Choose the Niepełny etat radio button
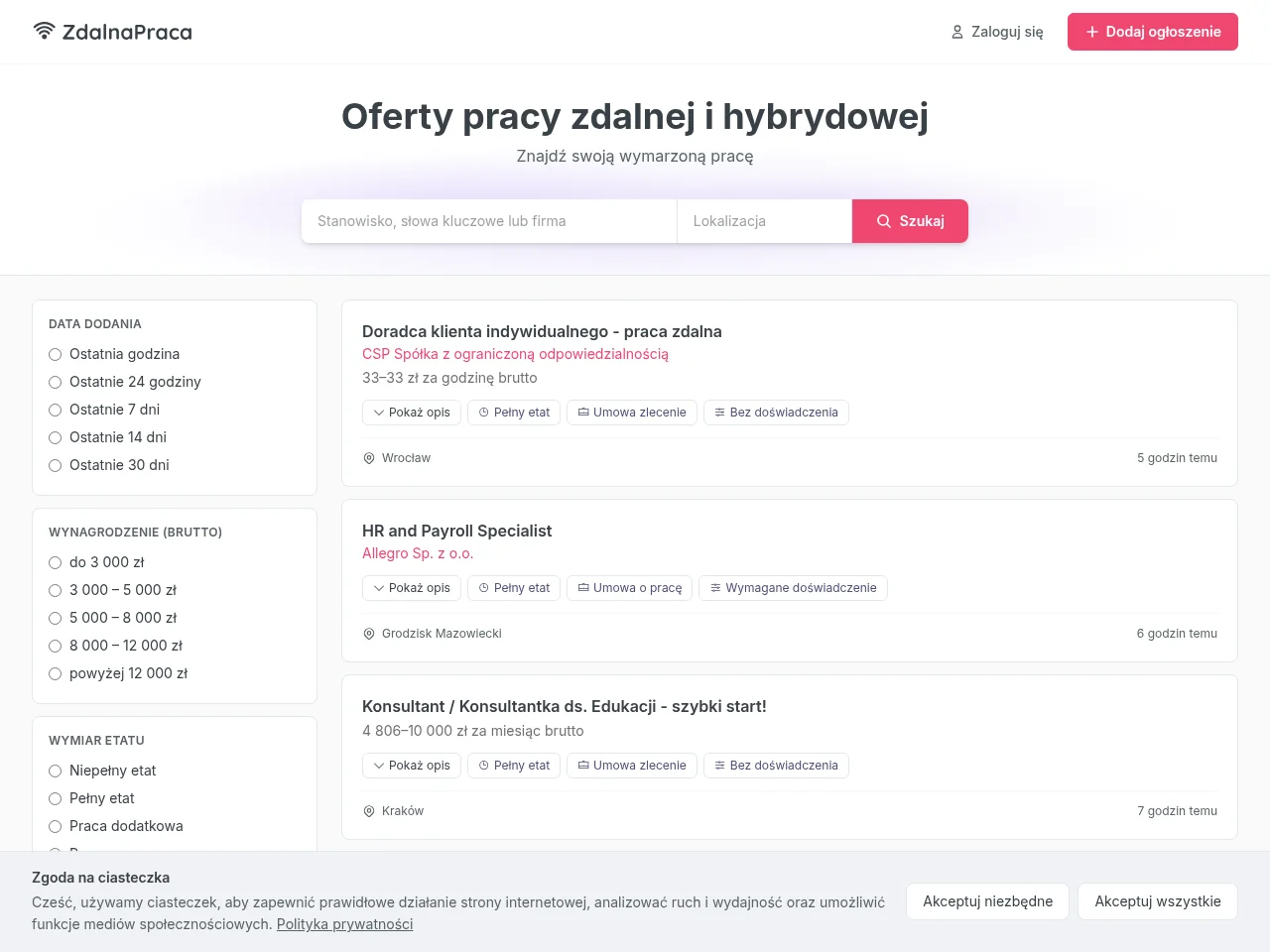1270x952 pixels. point(56,771)
